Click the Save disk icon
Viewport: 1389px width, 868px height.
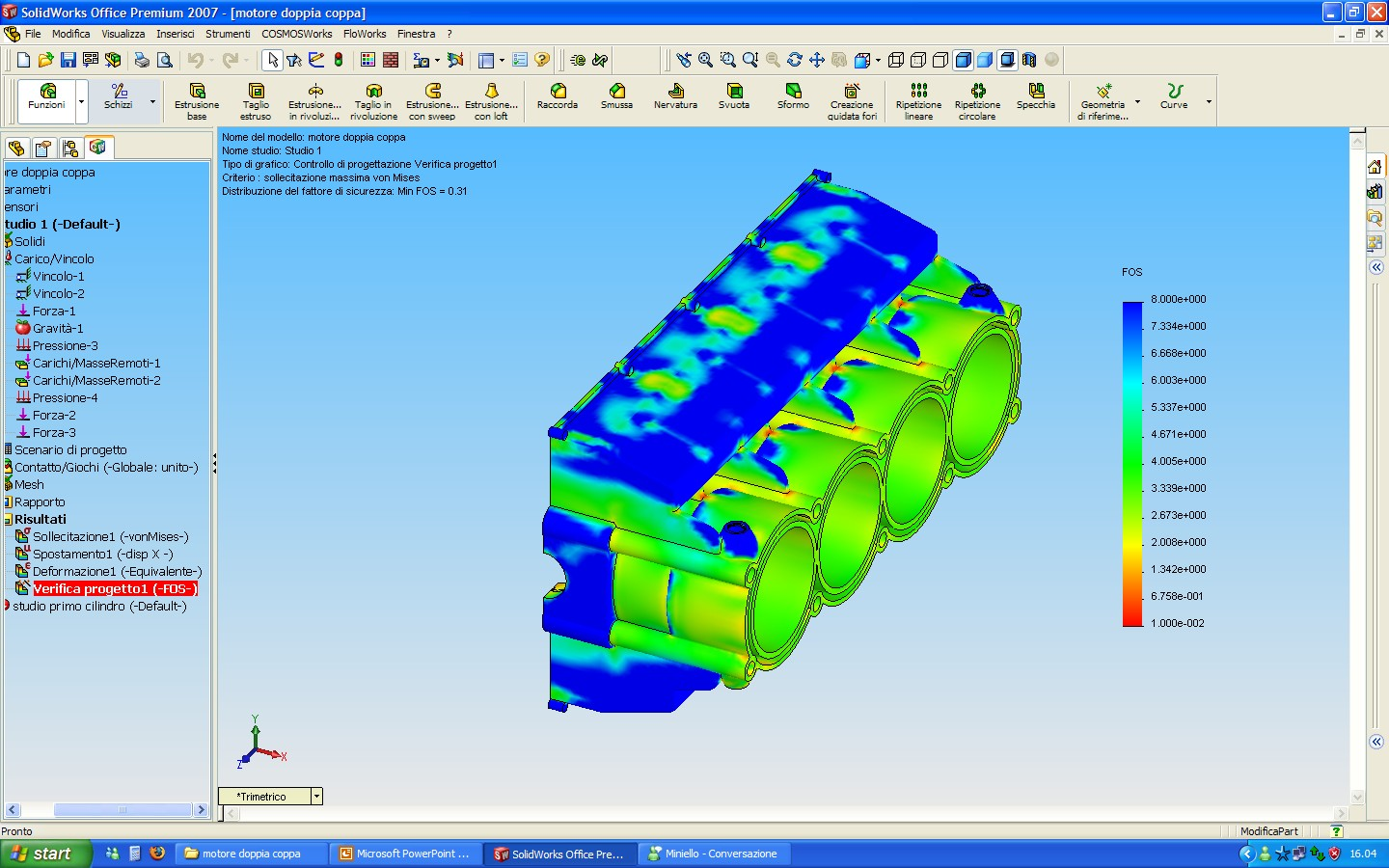tap(68, 60)
